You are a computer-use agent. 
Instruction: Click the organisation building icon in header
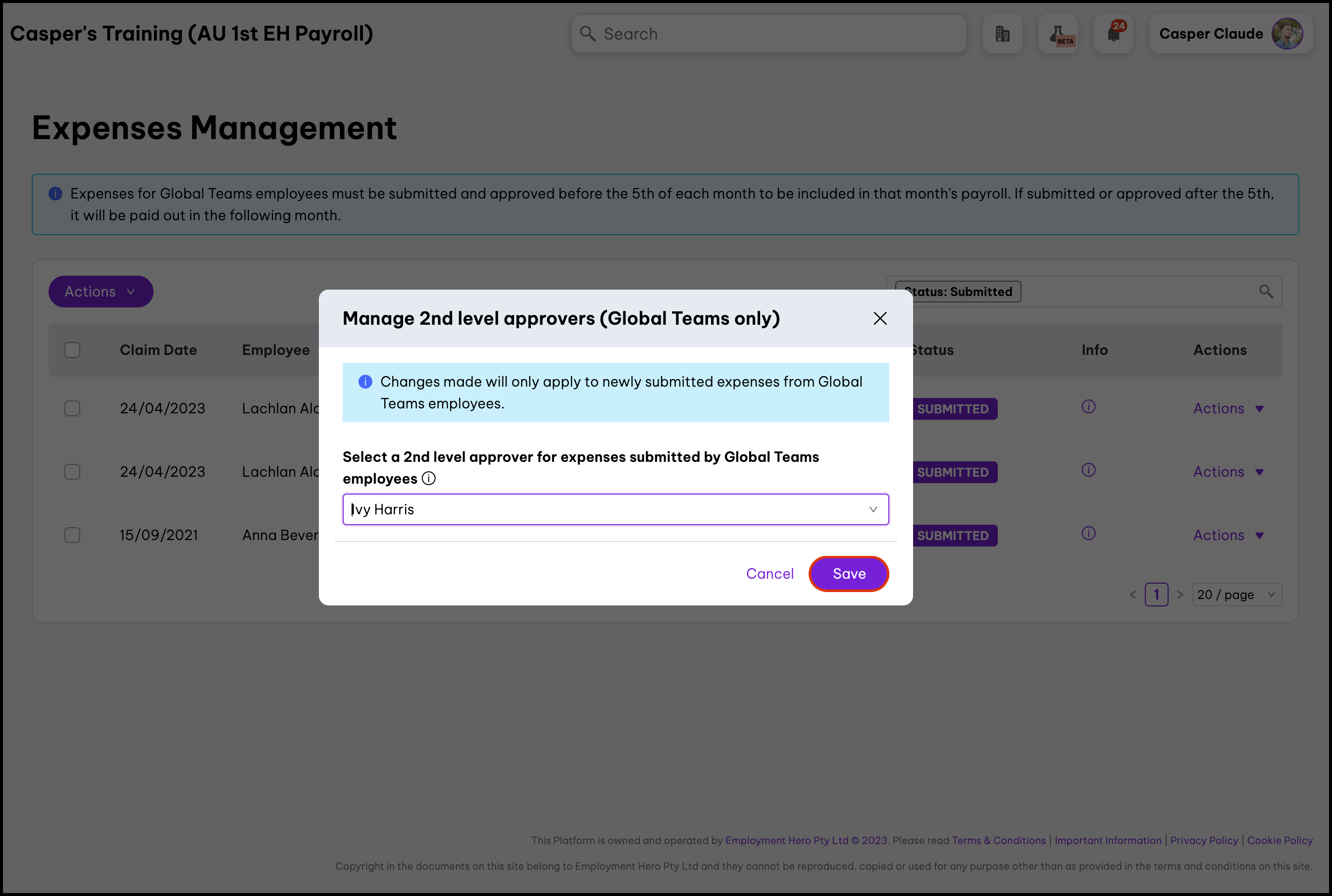(x=1002, y=34)
